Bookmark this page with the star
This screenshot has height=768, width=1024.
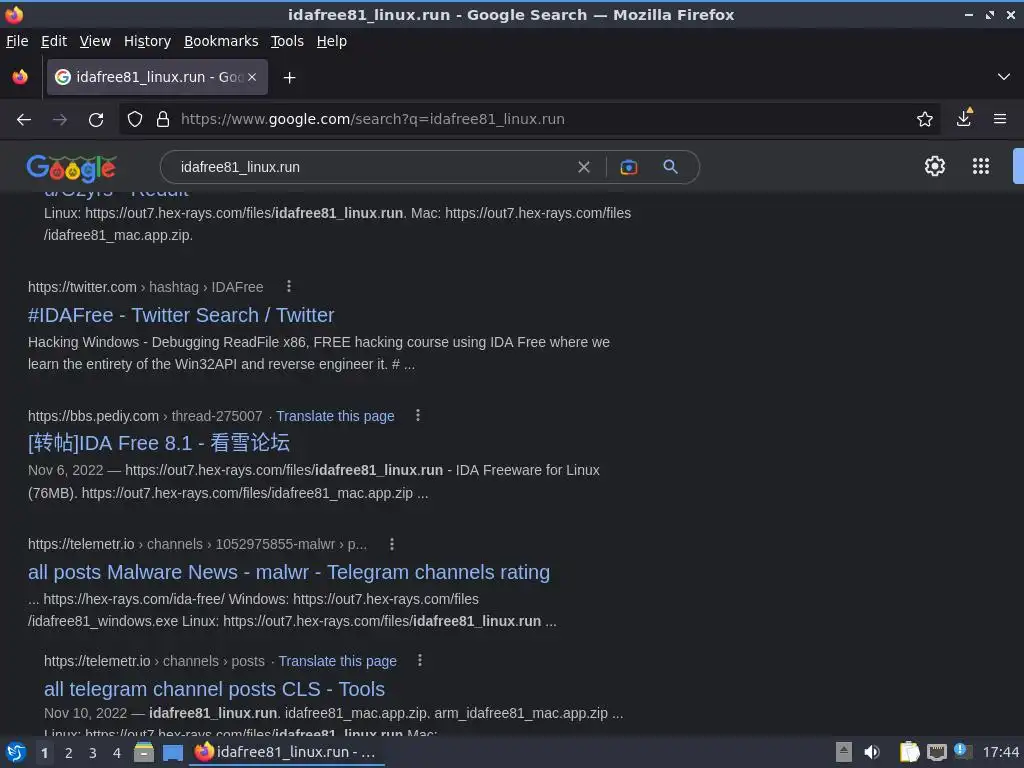click(x=924, y=120)
